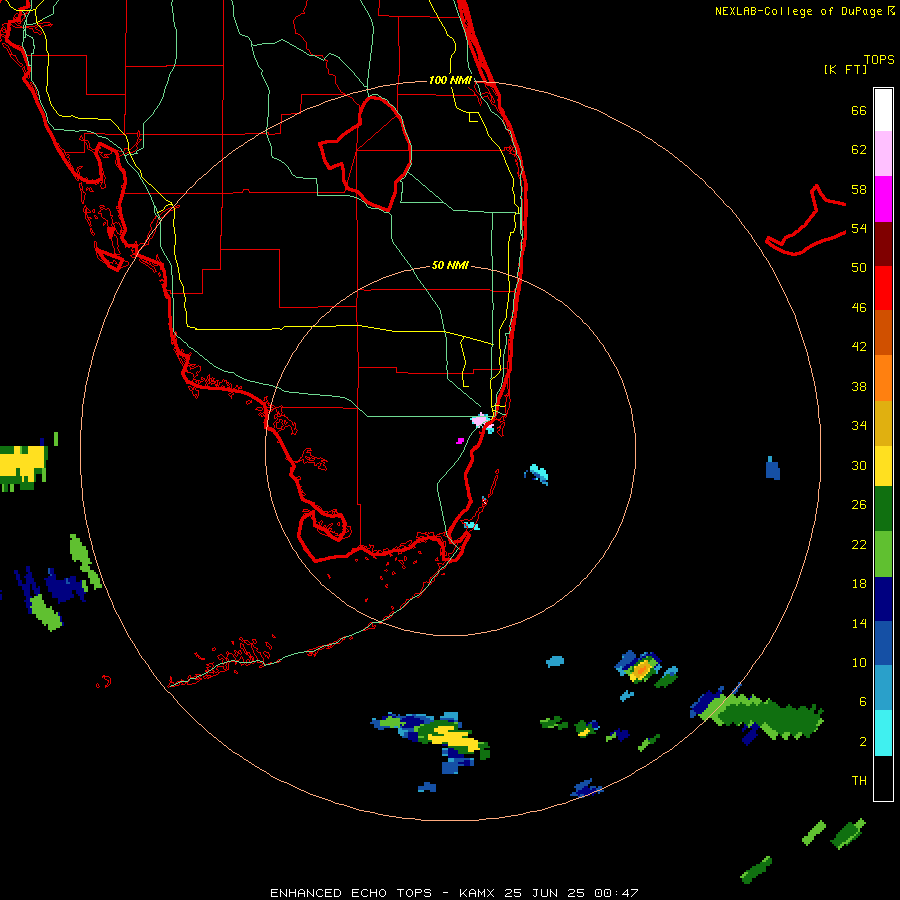This screenshot has width=900, height=900.
Task: Click the TH legend label
Action: (x=859, y=781)
